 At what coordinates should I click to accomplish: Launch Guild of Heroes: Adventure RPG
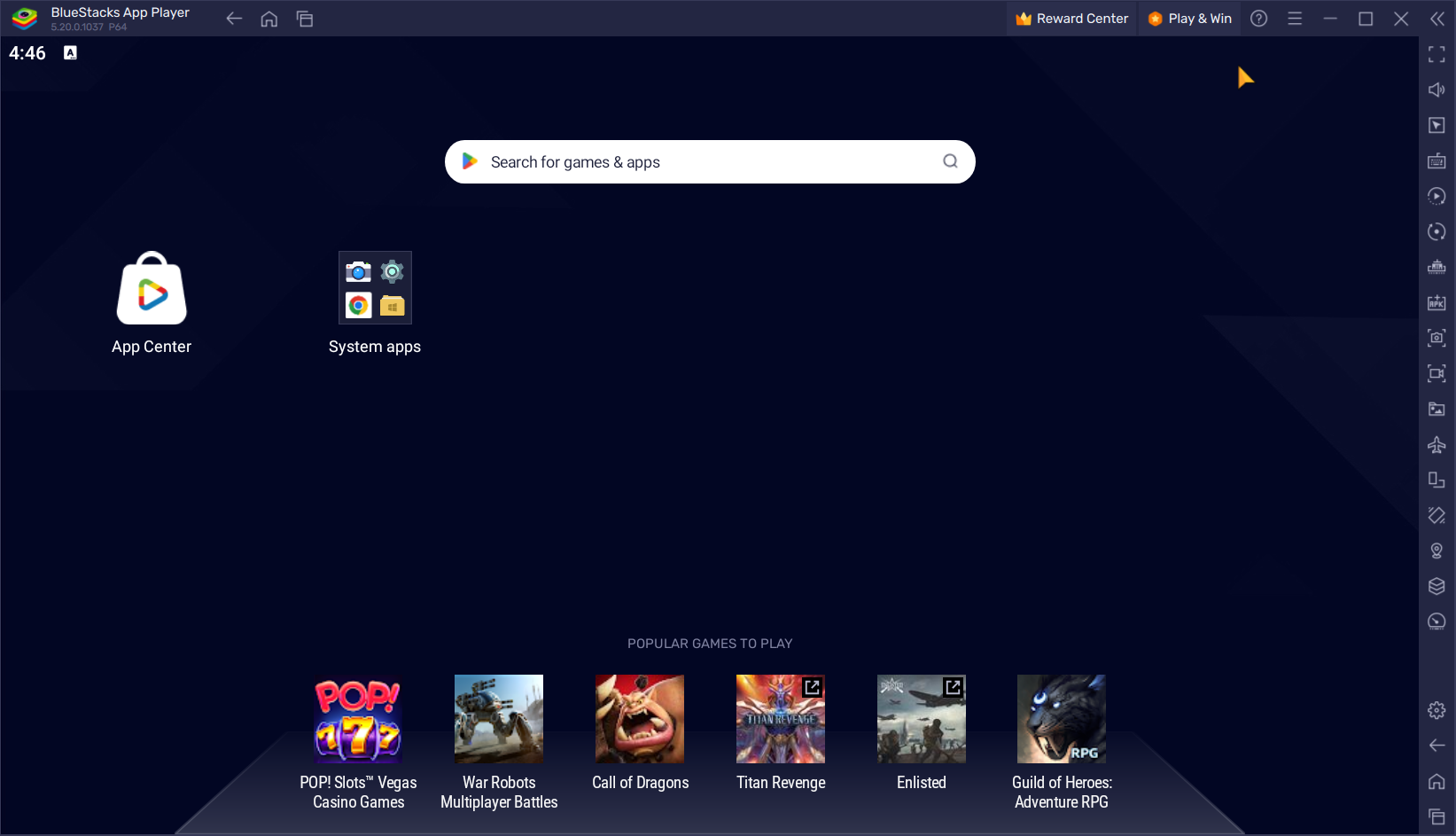tap(1062, 719)
